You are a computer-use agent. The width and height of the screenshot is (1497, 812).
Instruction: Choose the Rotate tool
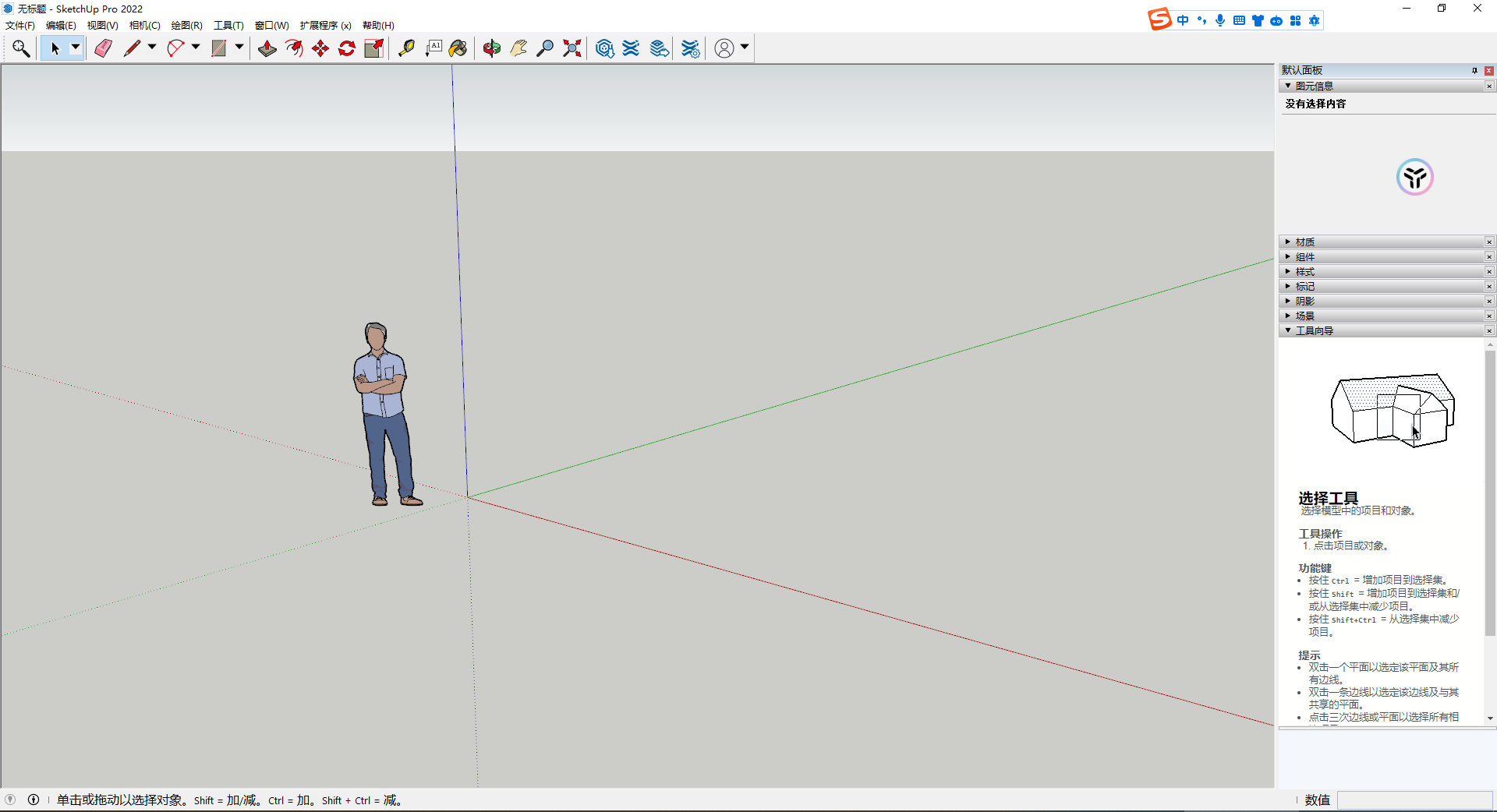[347, 48]
